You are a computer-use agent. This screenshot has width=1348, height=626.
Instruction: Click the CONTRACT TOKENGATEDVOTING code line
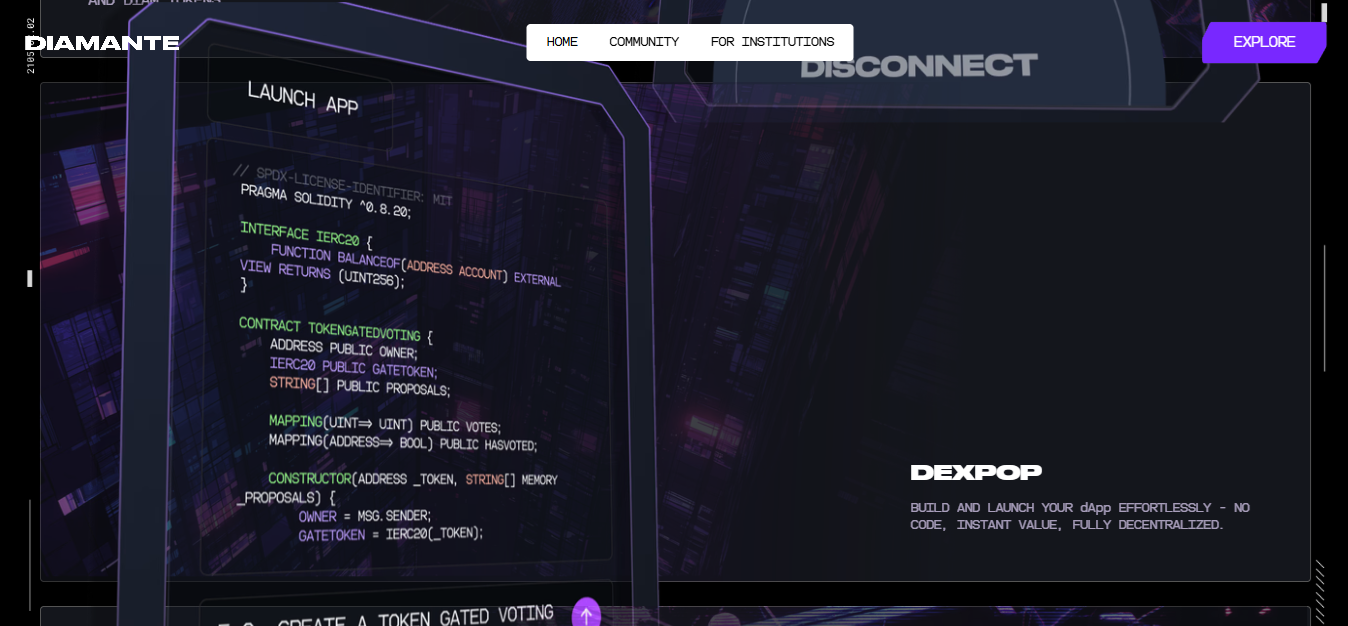pos(335,329)
